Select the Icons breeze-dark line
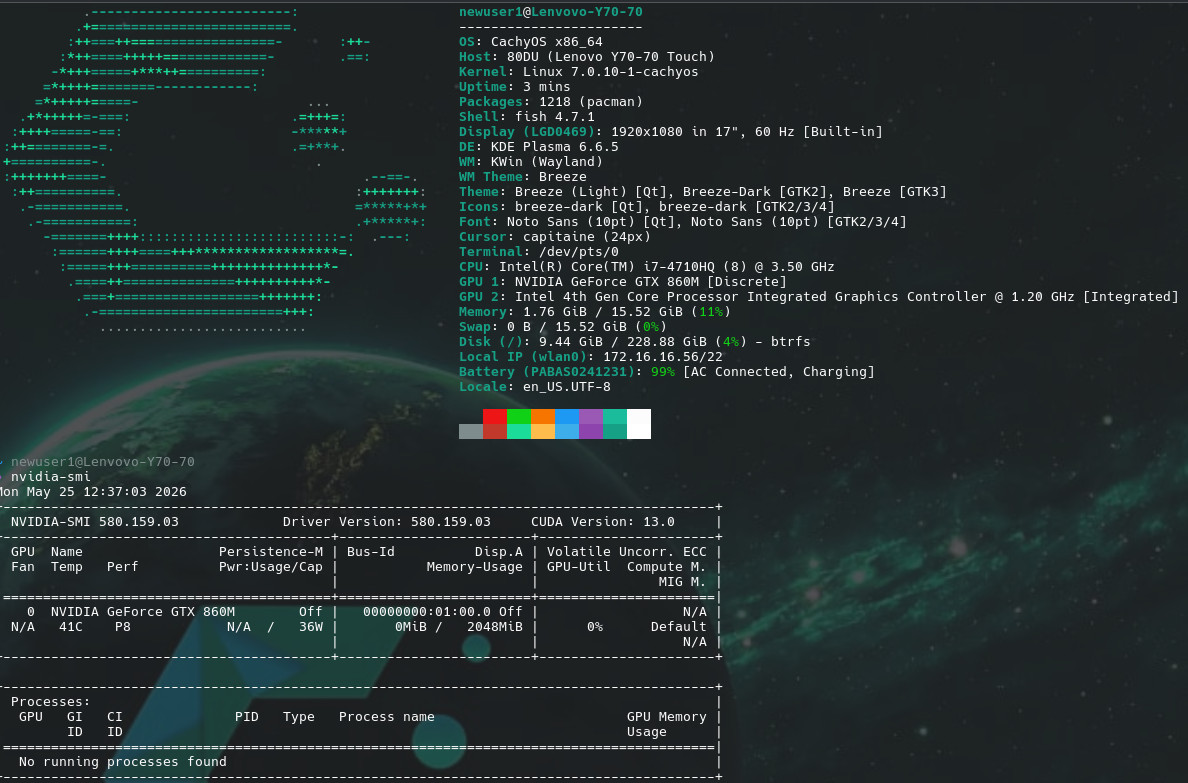Image resolution: width=1188 pixels, height=783 pixels. pos(646,207)
